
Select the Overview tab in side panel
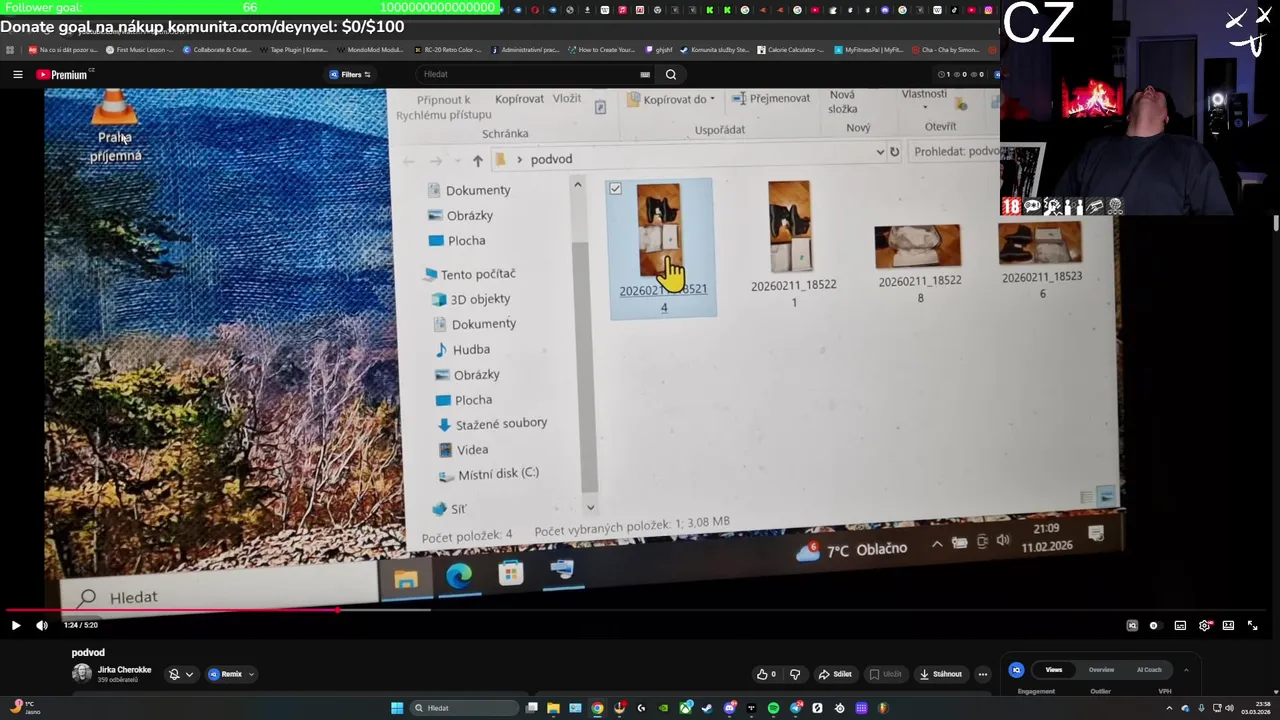(1101, 670)
